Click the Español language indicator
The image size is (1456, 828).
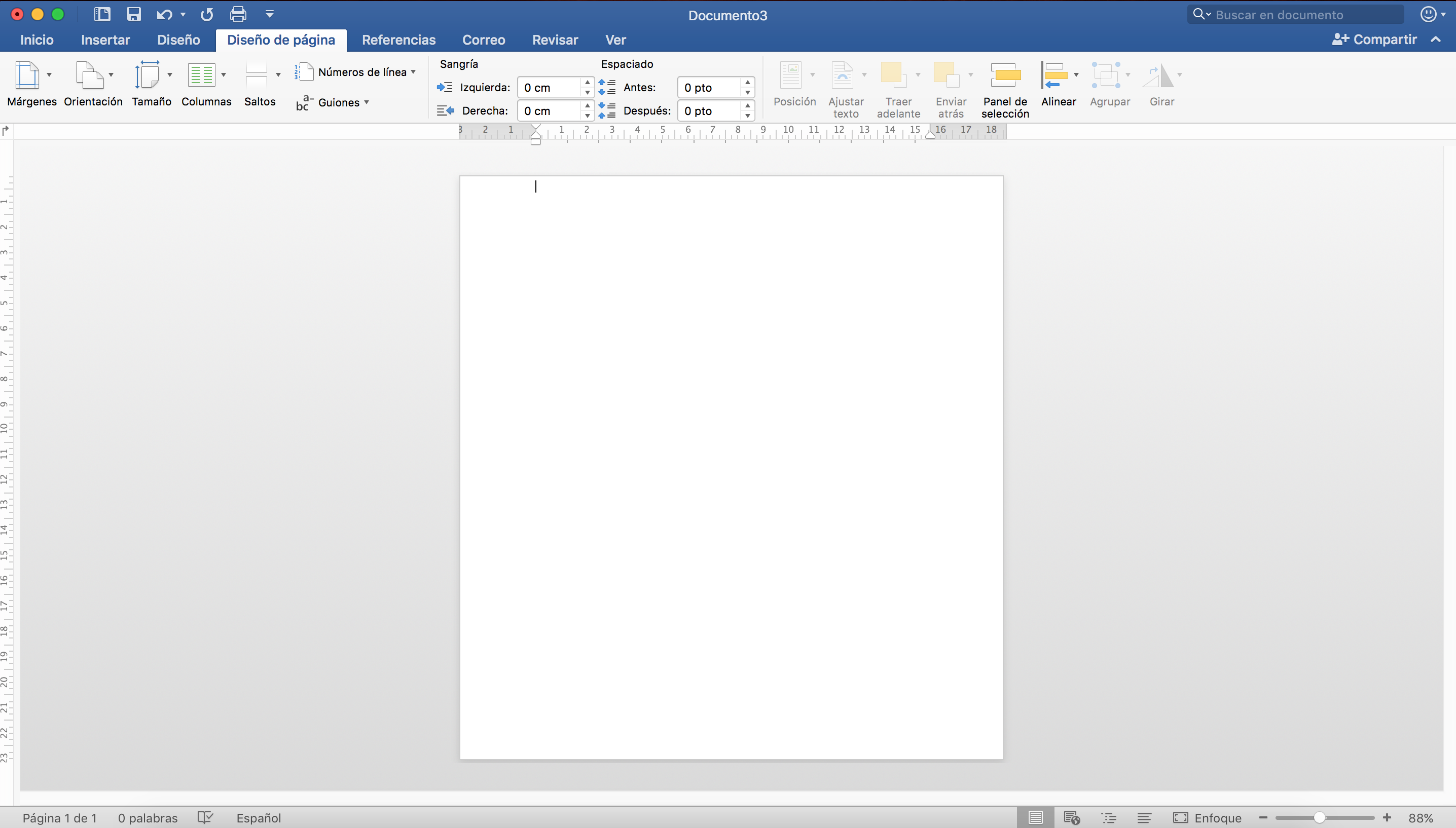[x=259, y=818]
